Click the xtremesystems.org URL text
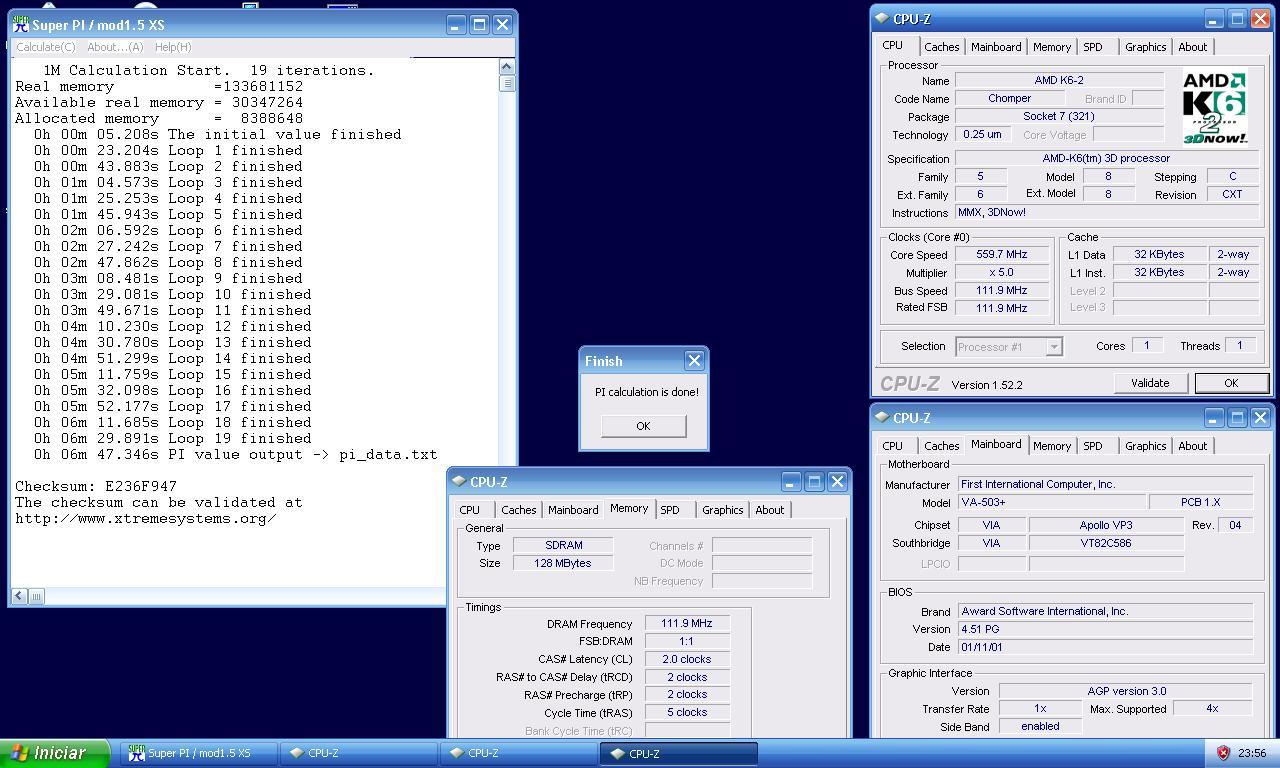This screenshot has width=1280, height=768. (146, 519)
